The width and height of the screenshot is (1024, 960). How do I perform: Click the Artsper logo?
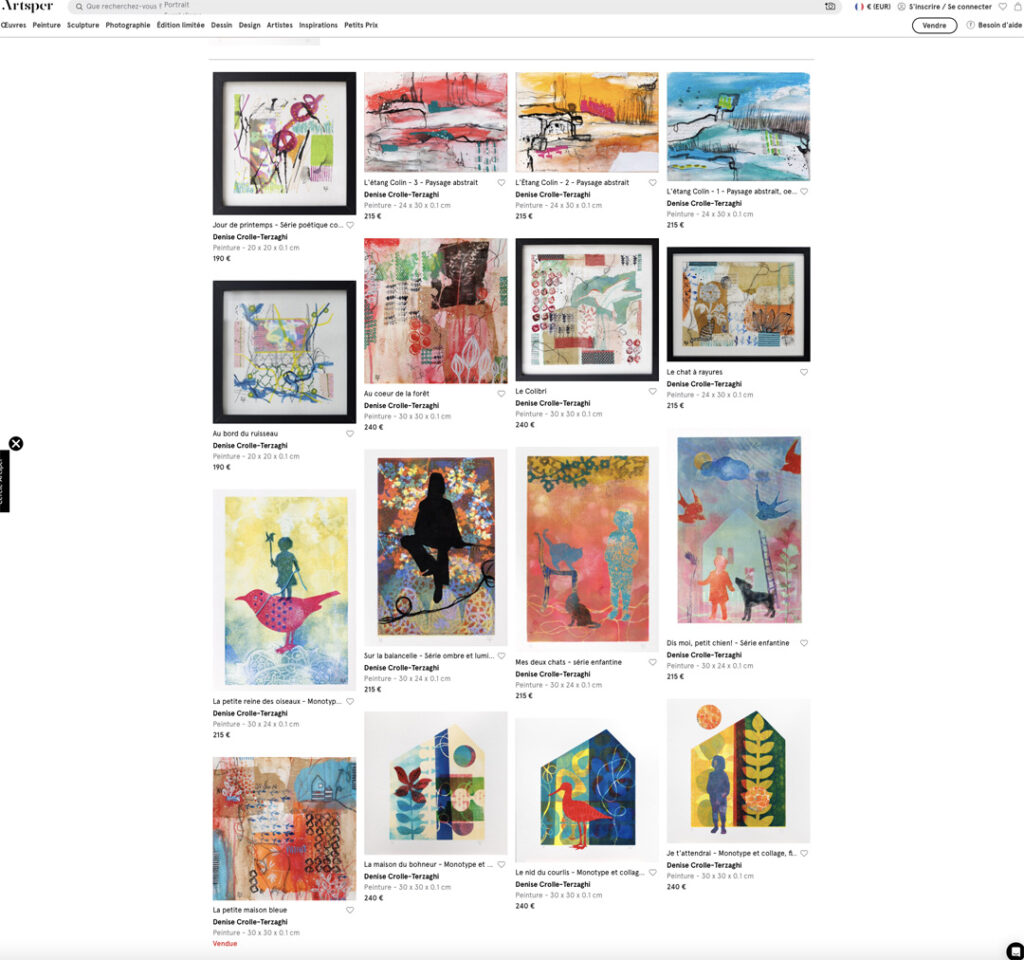coord(27,6)
